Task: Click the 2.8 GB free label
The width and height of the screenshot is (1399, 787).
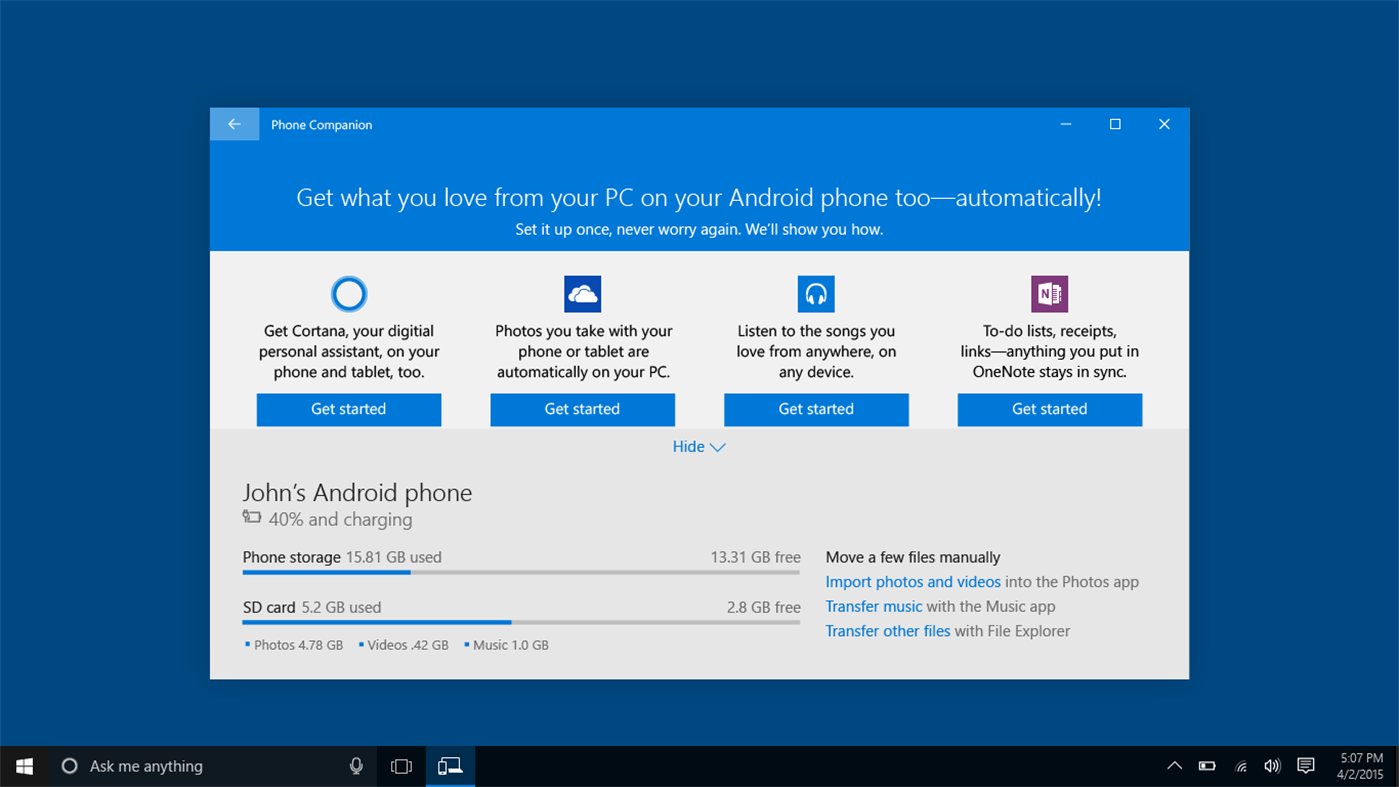Action: pos(764,607)
